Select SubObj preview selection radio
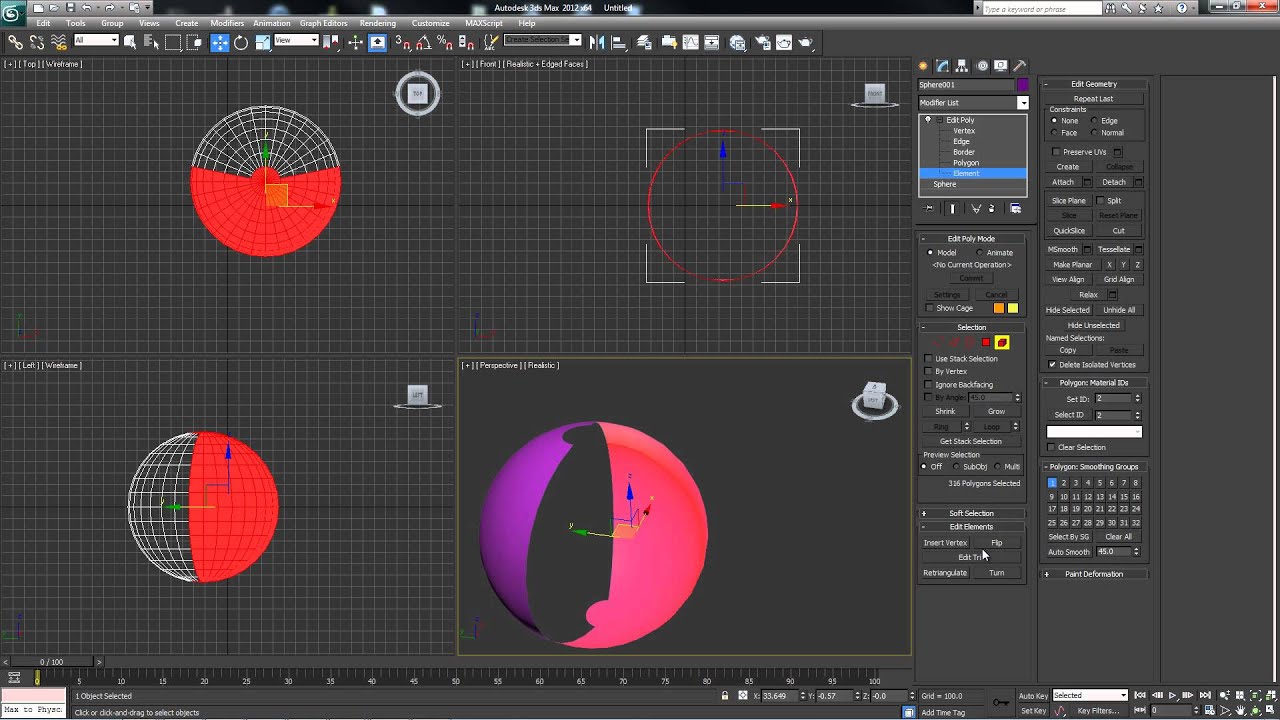The height and width of the screenshot is (720, 1280). click(x=955, y=467)
